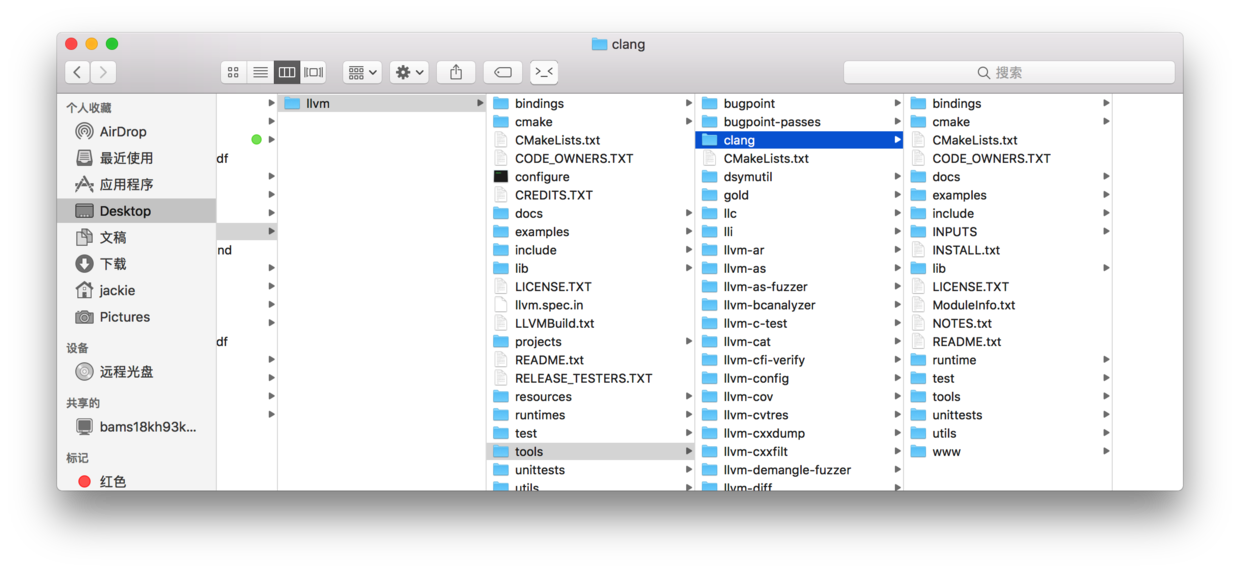Select the llvm folder
This screenshot has width=1240, height=572.
pos(382,103)
